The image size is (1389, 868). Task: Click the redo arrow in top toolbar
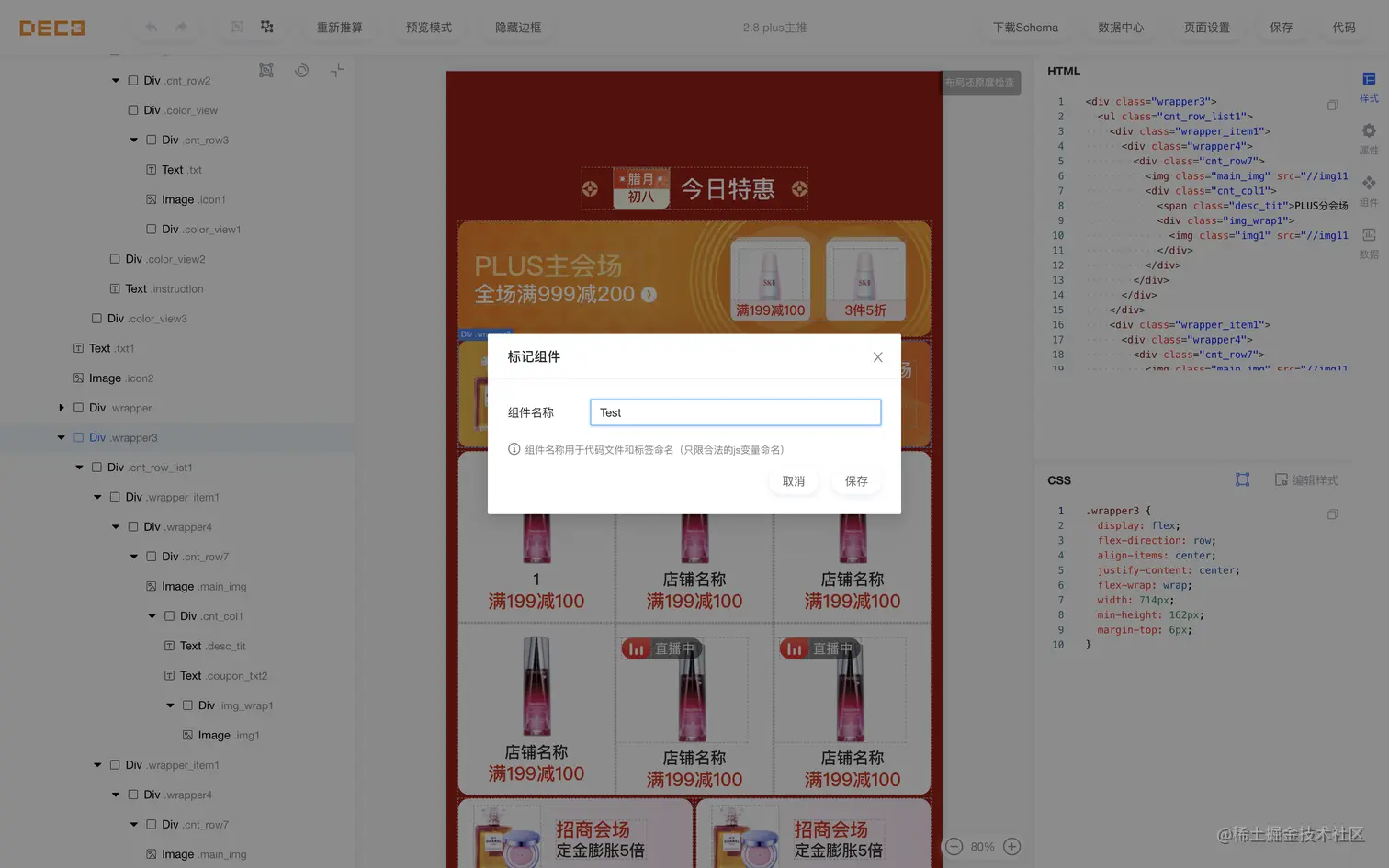[x=182, y=28]
